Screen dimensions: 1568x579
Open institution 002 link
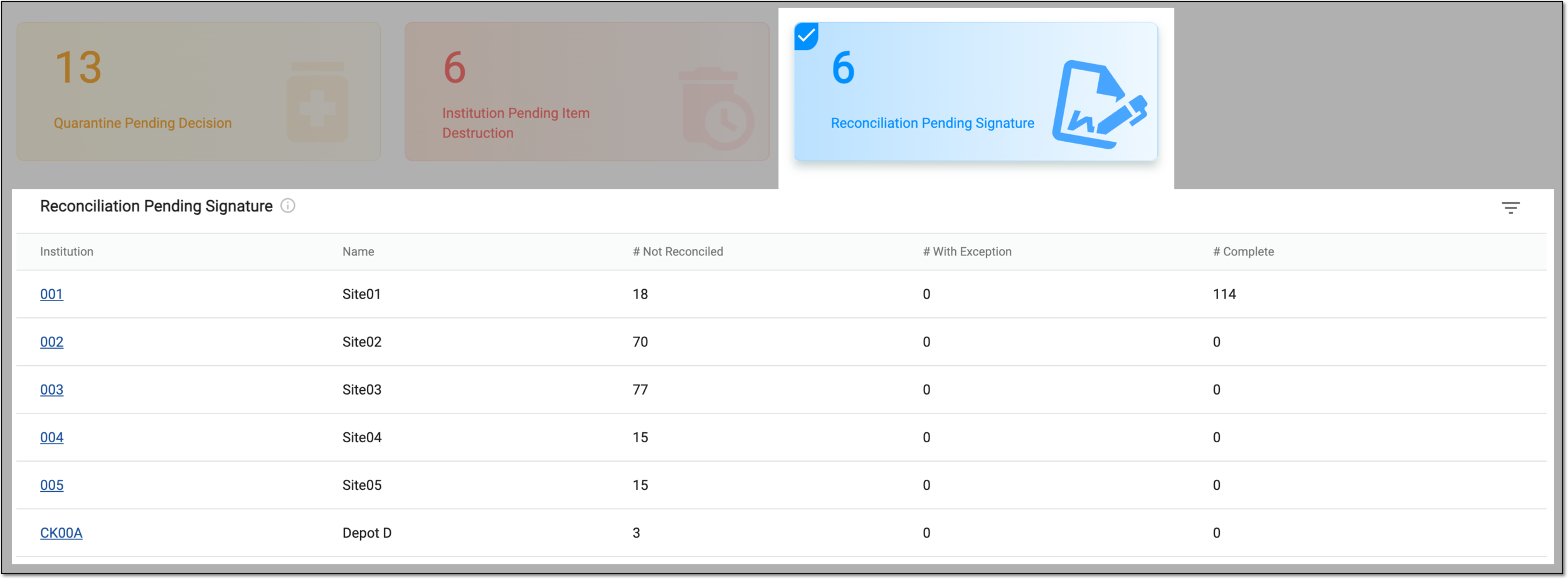coord(51,342)
